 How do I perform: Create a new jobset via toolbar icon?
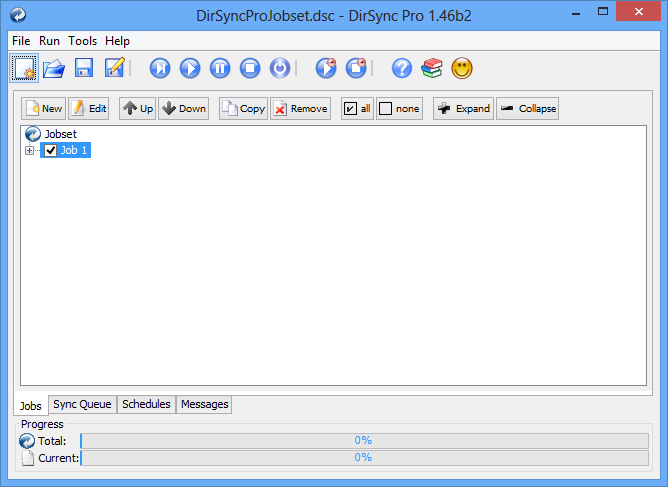coord(24,68)
